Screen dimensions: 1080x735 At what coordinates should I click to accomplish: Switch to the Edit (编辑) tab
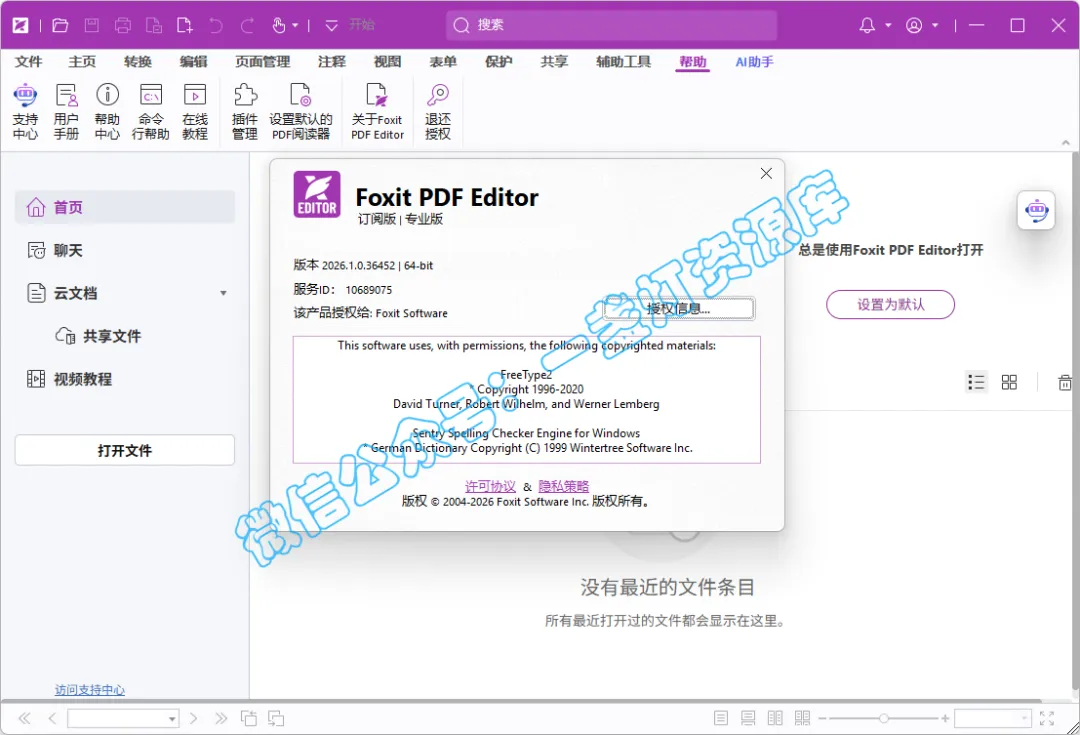(x=194, y=61)
